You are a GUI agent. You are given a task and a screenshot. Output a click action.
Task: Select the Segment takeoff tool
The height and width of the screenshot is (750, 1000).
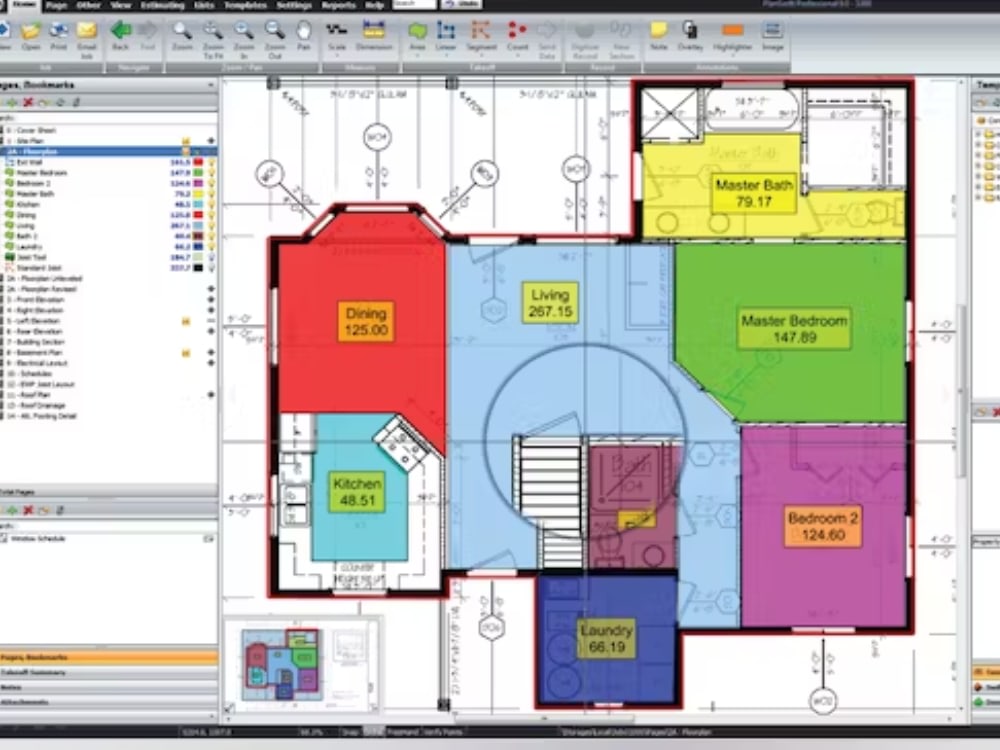[482, 36]
